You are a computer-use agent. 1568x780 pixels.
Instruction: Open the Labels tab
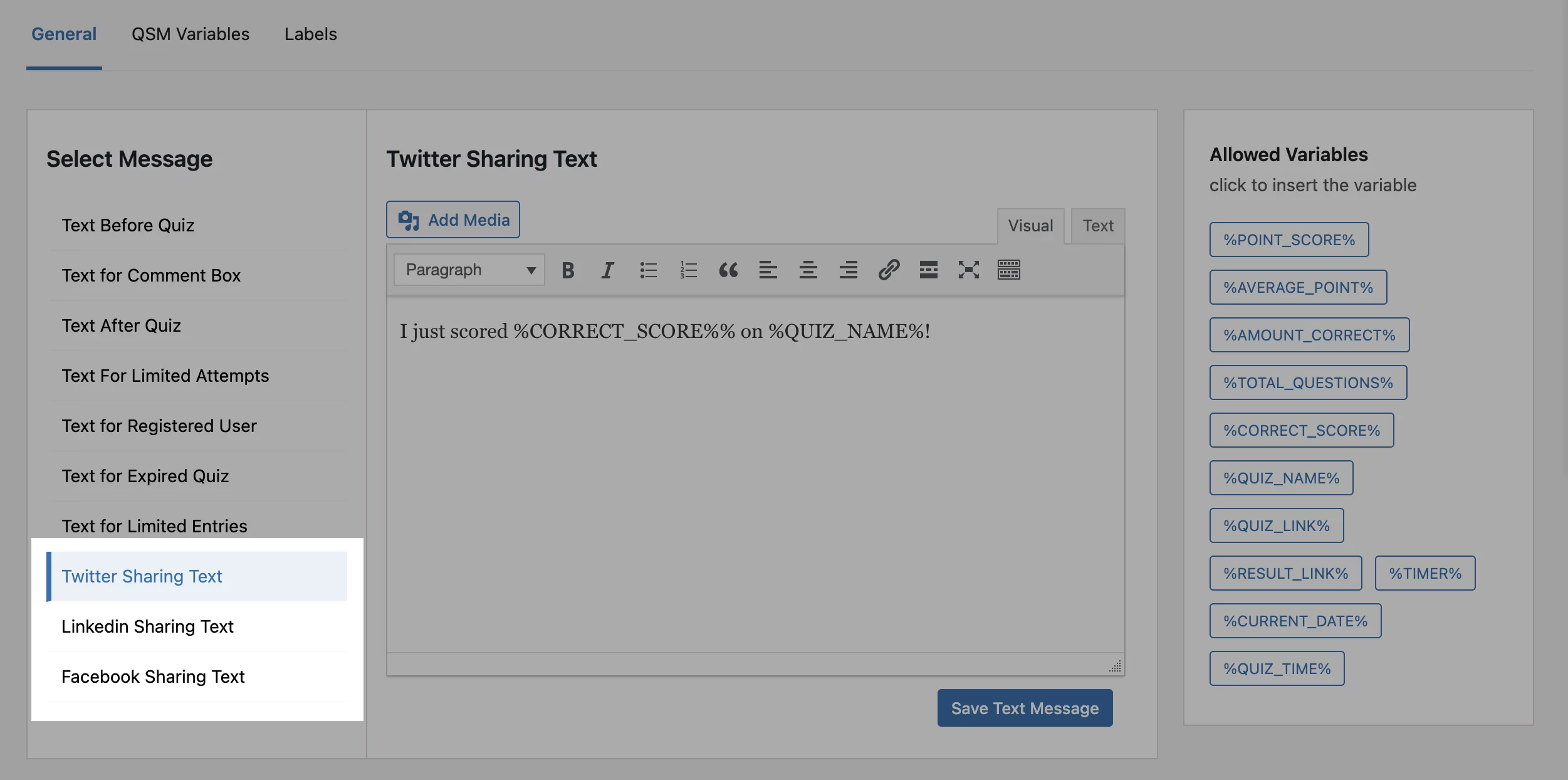[x=310, y=34]
